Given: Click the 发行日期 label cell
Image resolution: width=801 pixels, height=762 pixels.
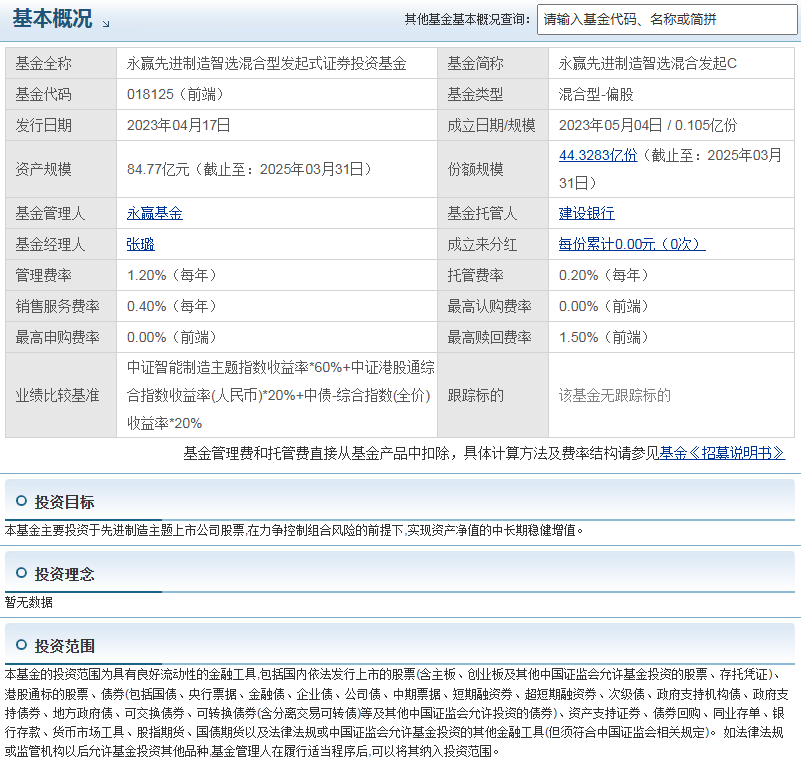Looking at the screenshot, I should [x=61, y=125].
